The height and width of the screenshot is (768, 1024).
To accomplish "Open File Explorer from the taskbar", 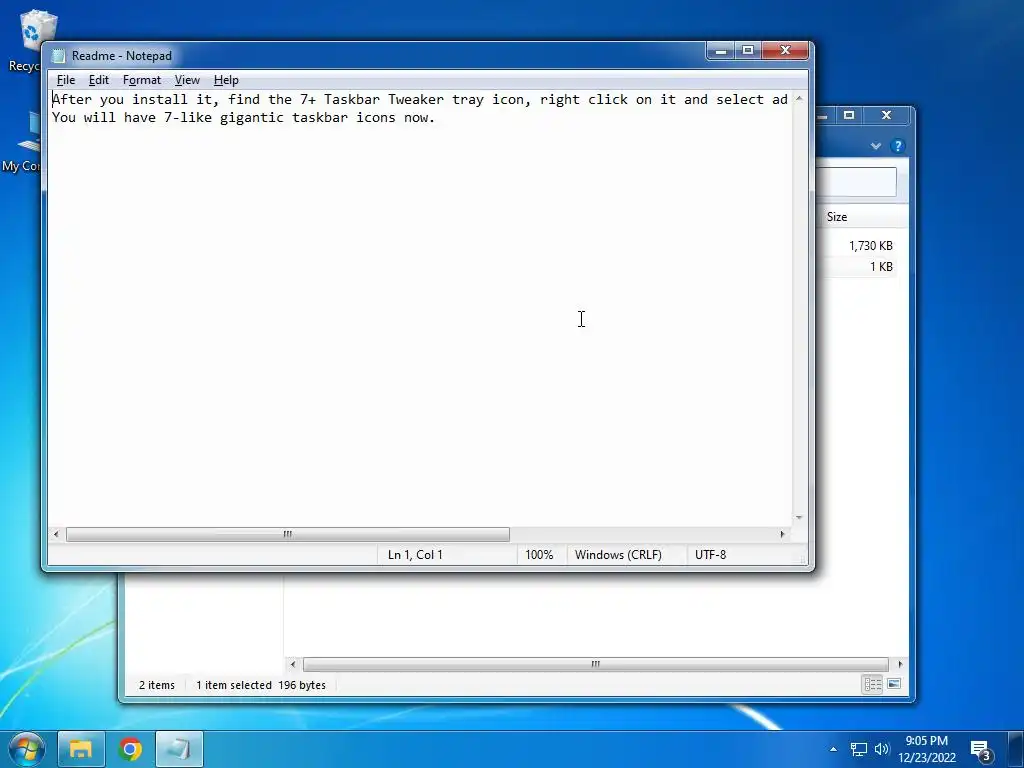I will 81,749.
